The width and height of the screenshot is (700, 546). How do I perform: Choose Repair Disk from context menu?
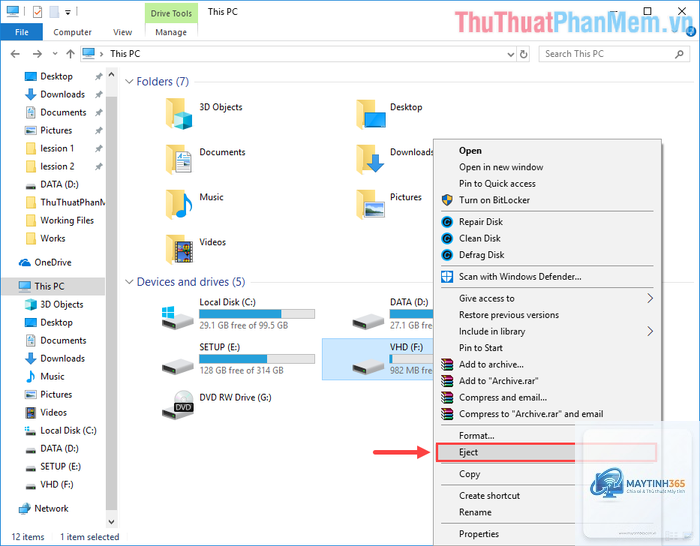click(481, 222)
